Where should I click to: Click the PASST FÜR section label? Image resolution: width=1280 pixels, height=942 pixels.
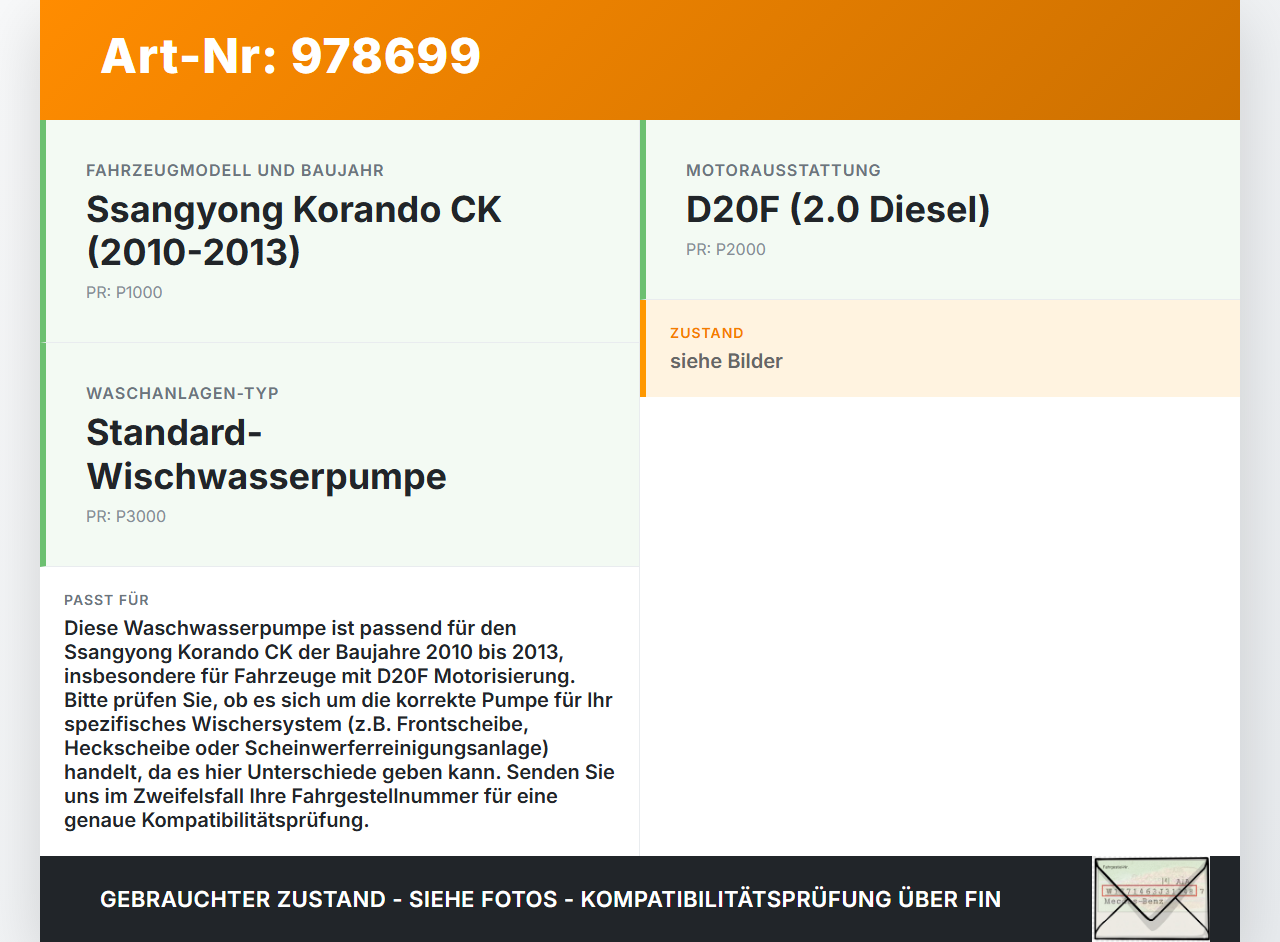(x=107, y=600)
